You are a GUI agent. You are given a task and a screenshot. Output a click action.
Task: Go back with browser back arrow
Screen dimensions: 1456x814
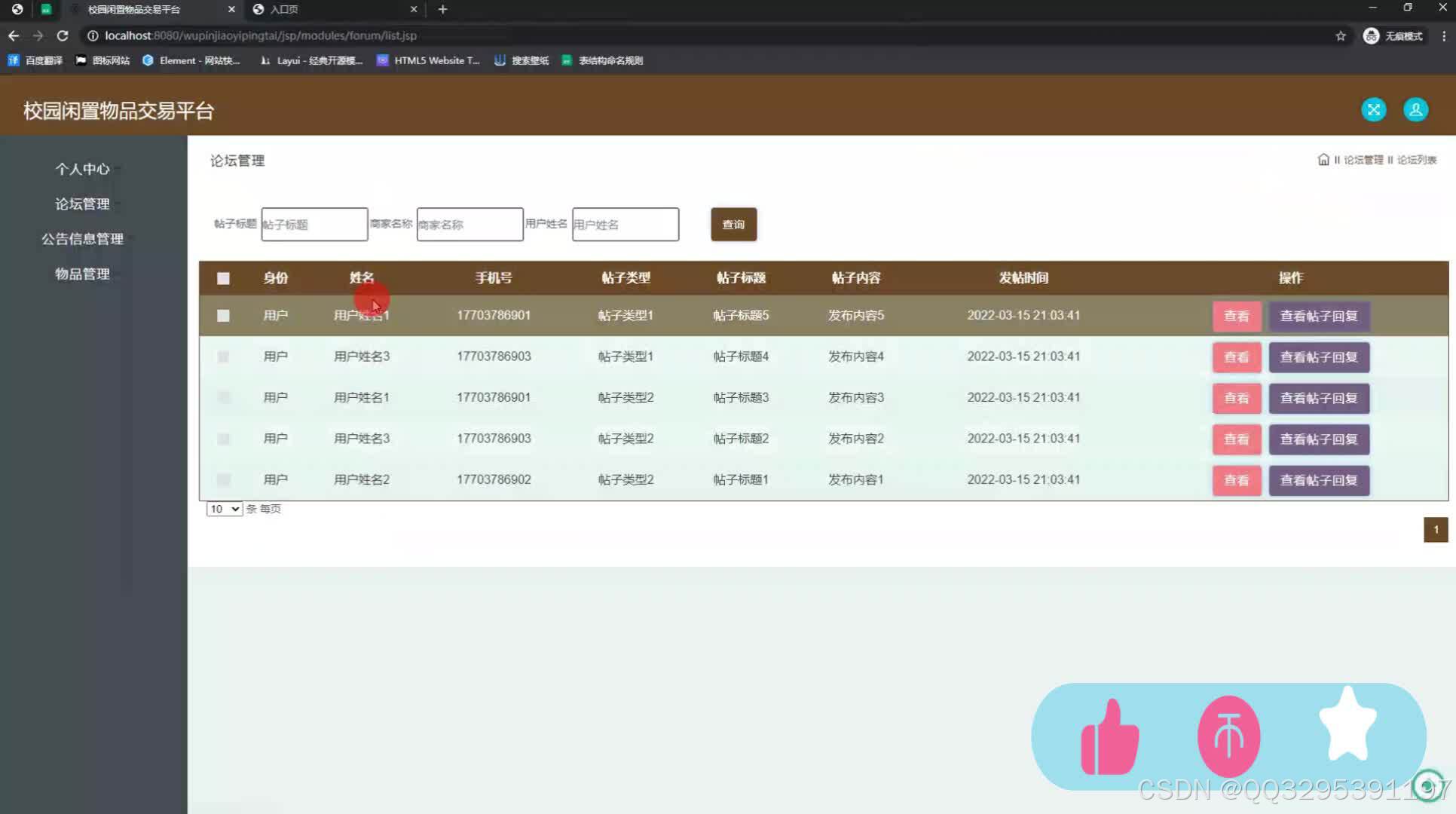coord(14,35)
